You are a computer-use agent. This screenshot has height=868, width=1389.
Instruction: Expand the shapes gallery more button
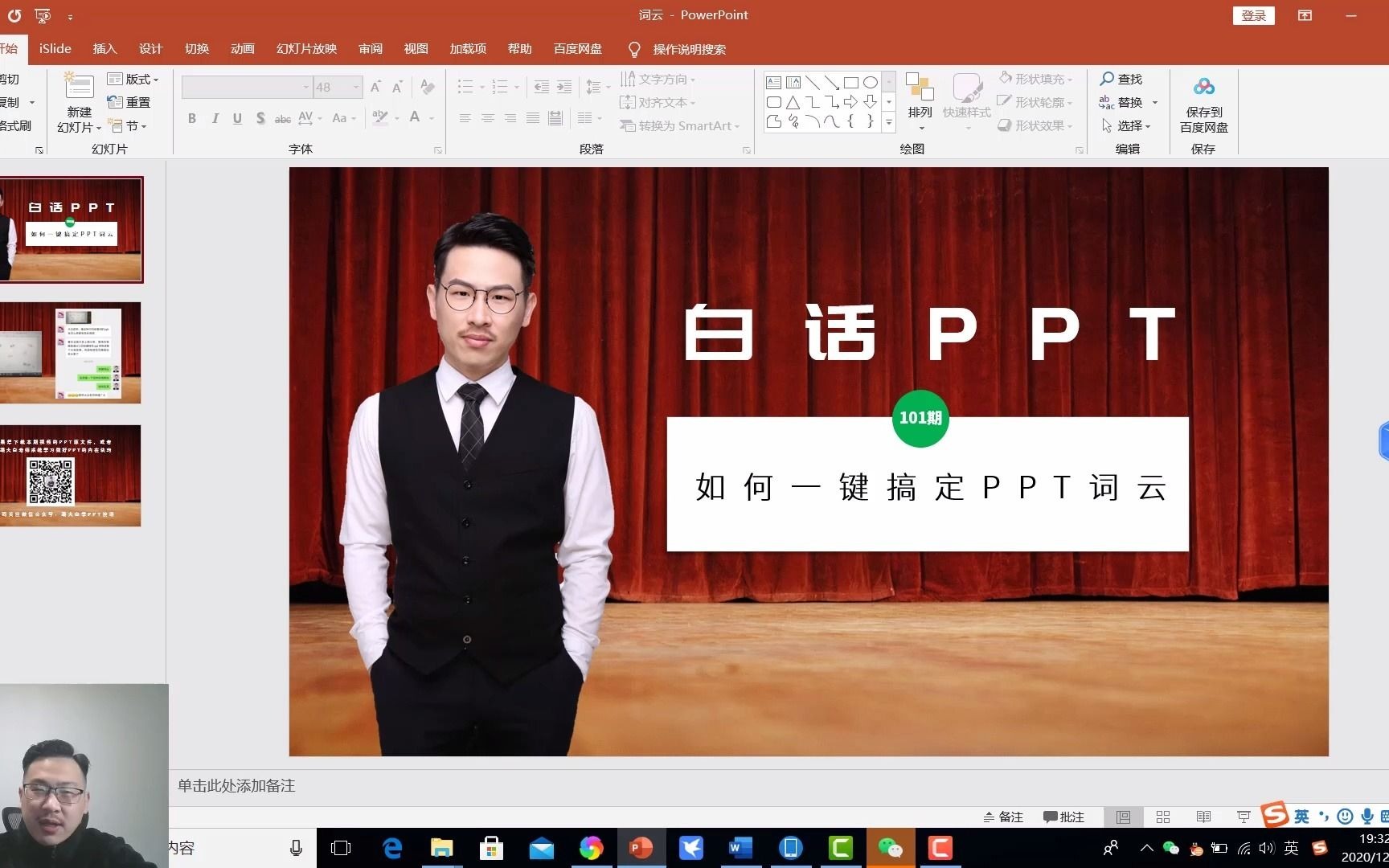click(888, 123)
